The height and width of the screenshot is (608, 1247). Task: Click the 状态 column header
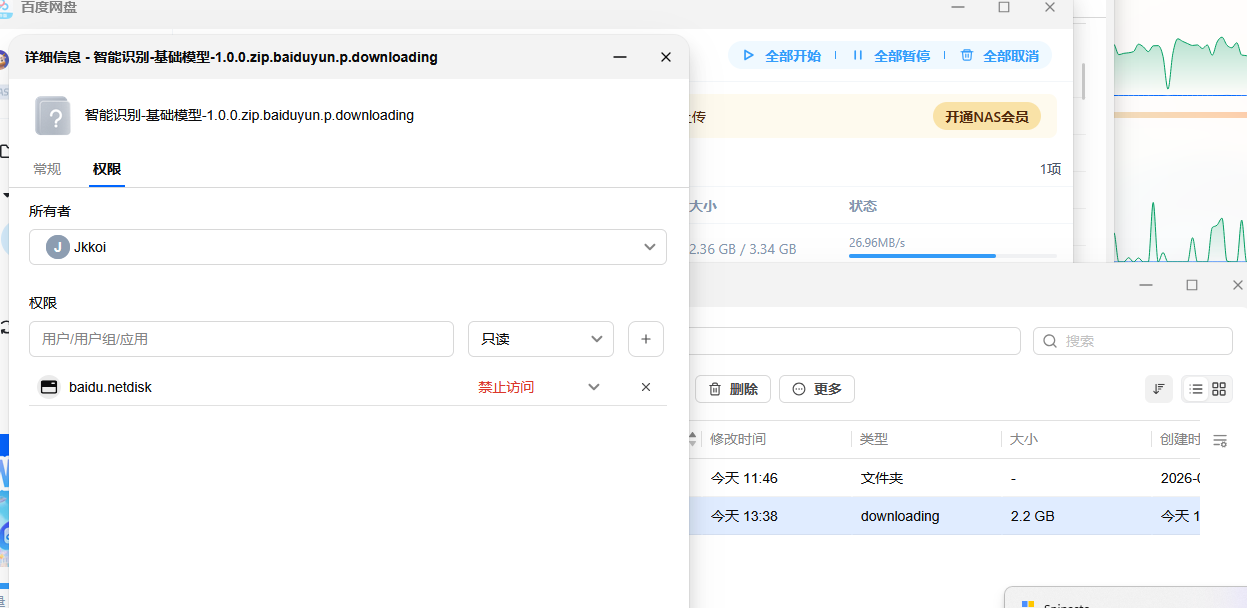click(x=863, y=206)
